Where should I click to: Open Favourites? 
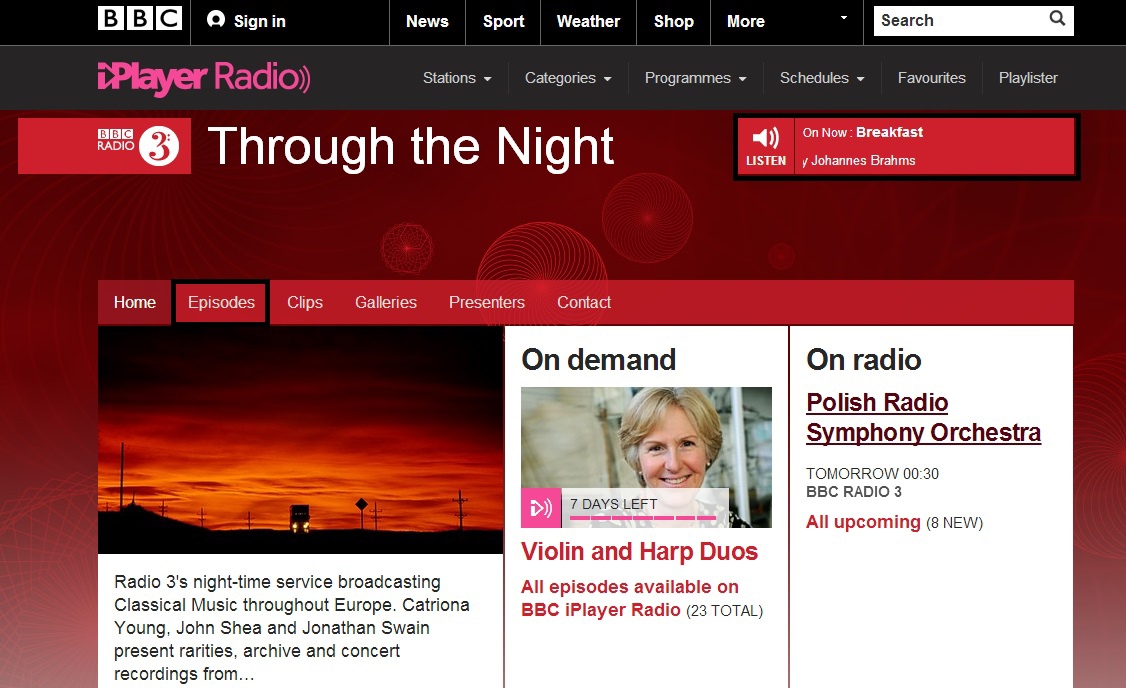[931, 78]
